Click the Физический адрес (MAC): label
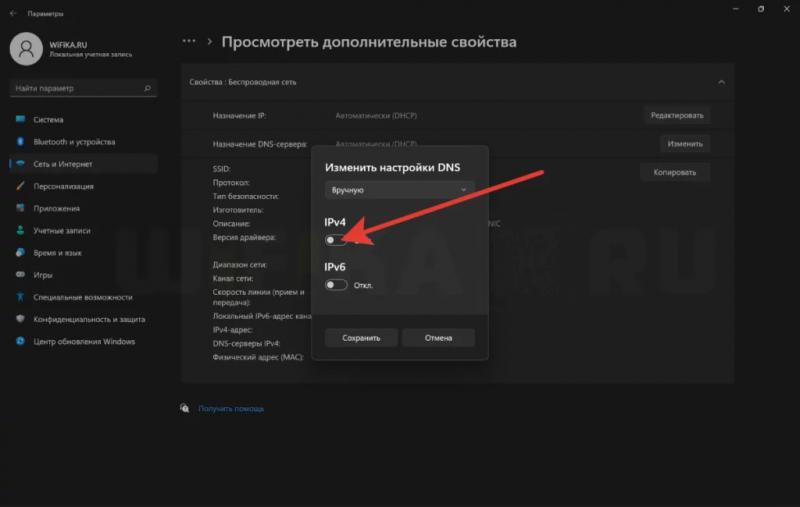Image resolution: width=800 pixels, height=507 pixels. [x=258, y=358]
